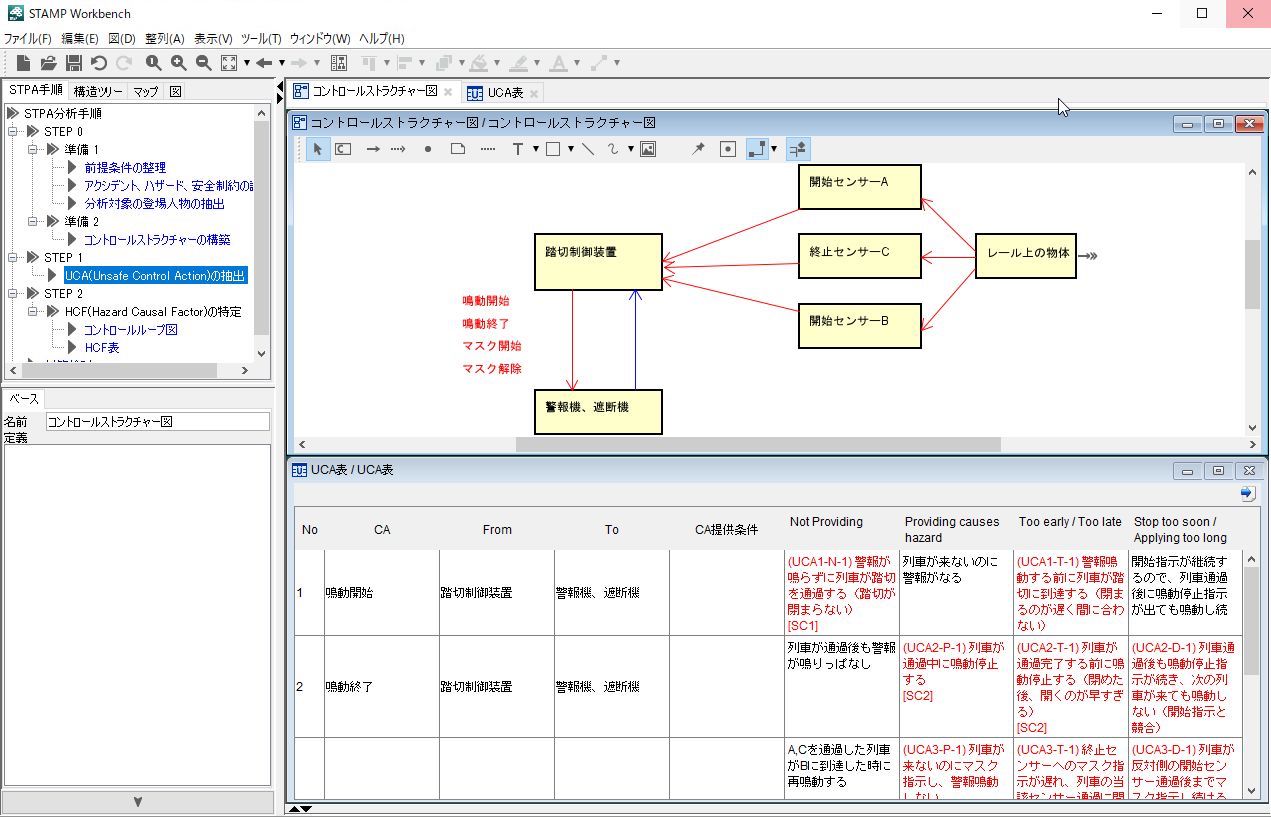Image resolution: width=1271 pixels, height=817 pixels.
Task: Toggle the centered dot box icon
Action: click(x=728, y=149)
